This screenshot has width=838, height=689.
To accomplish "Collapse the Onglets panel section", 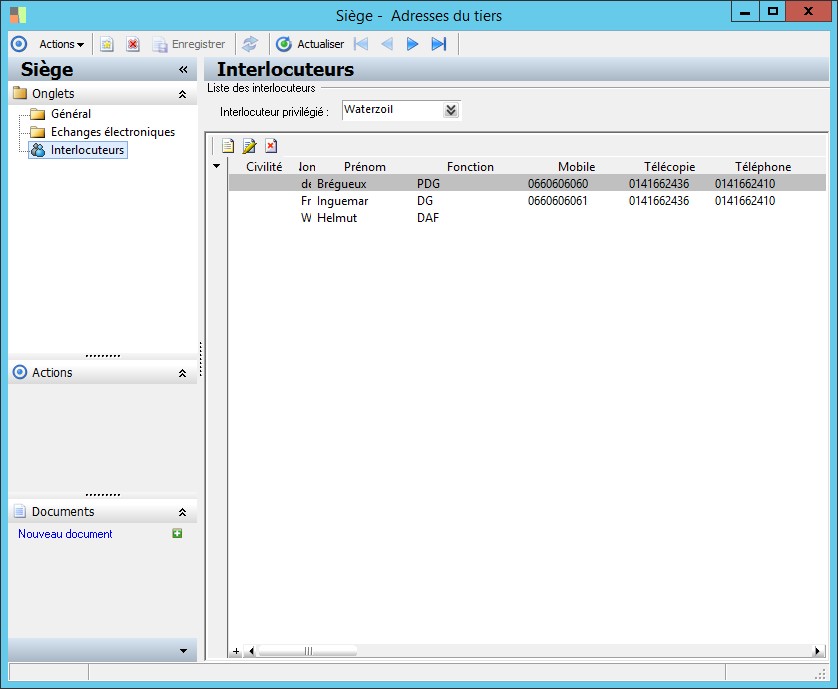I will [x=182, y=94].
